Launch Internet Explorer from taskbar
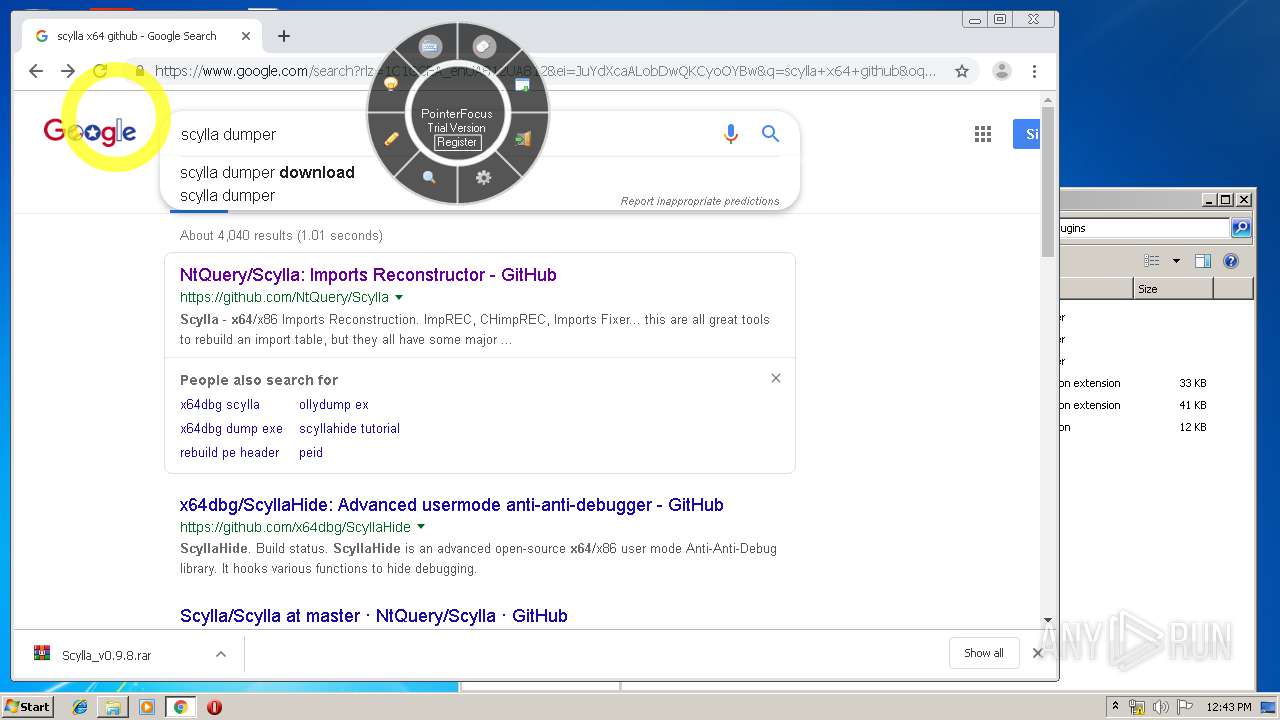This screenshot has height=720, width=1280. tap(80, 707)
